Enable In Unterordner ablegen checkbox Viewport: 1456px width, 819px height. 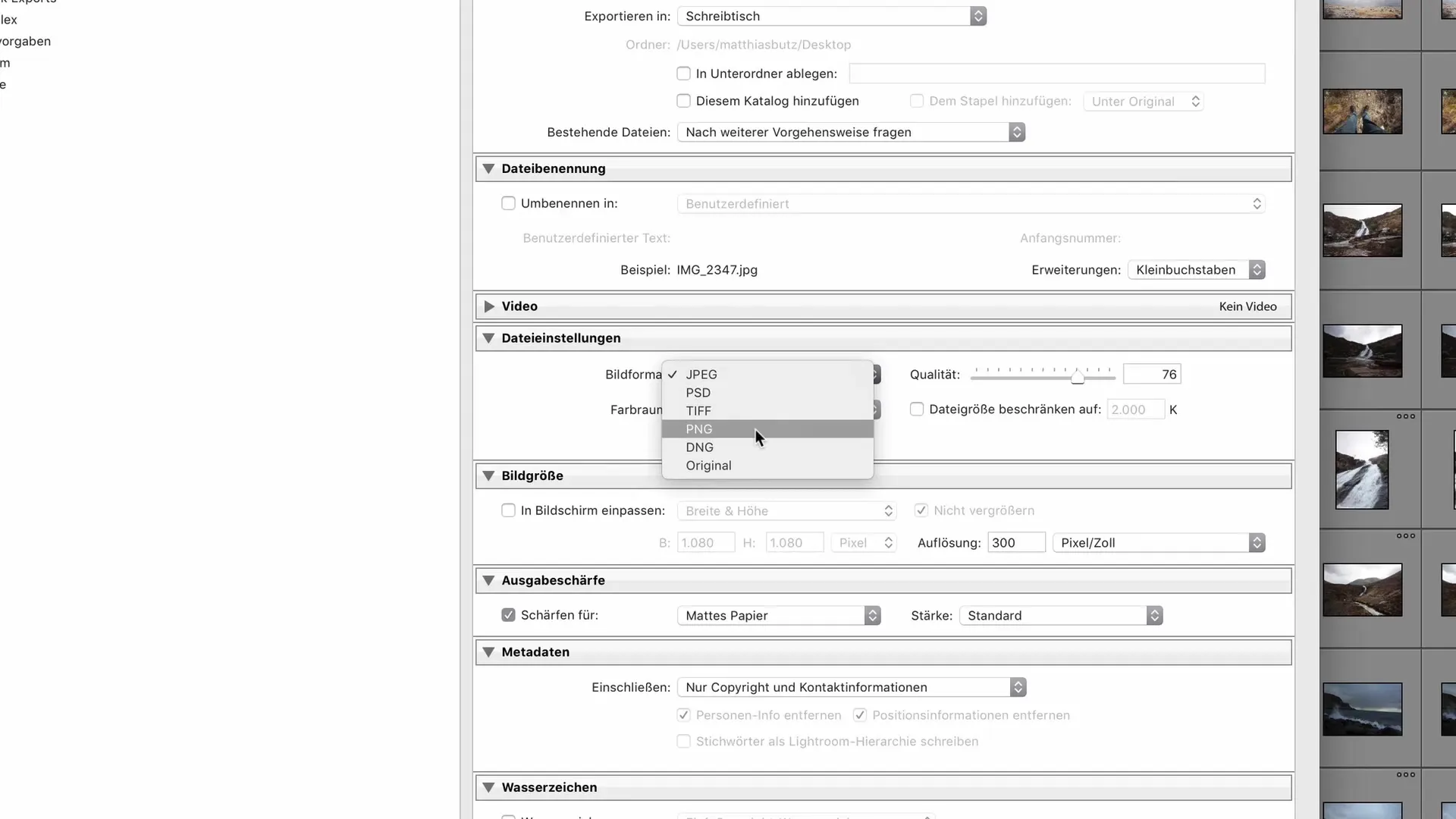tap(683, 74)
